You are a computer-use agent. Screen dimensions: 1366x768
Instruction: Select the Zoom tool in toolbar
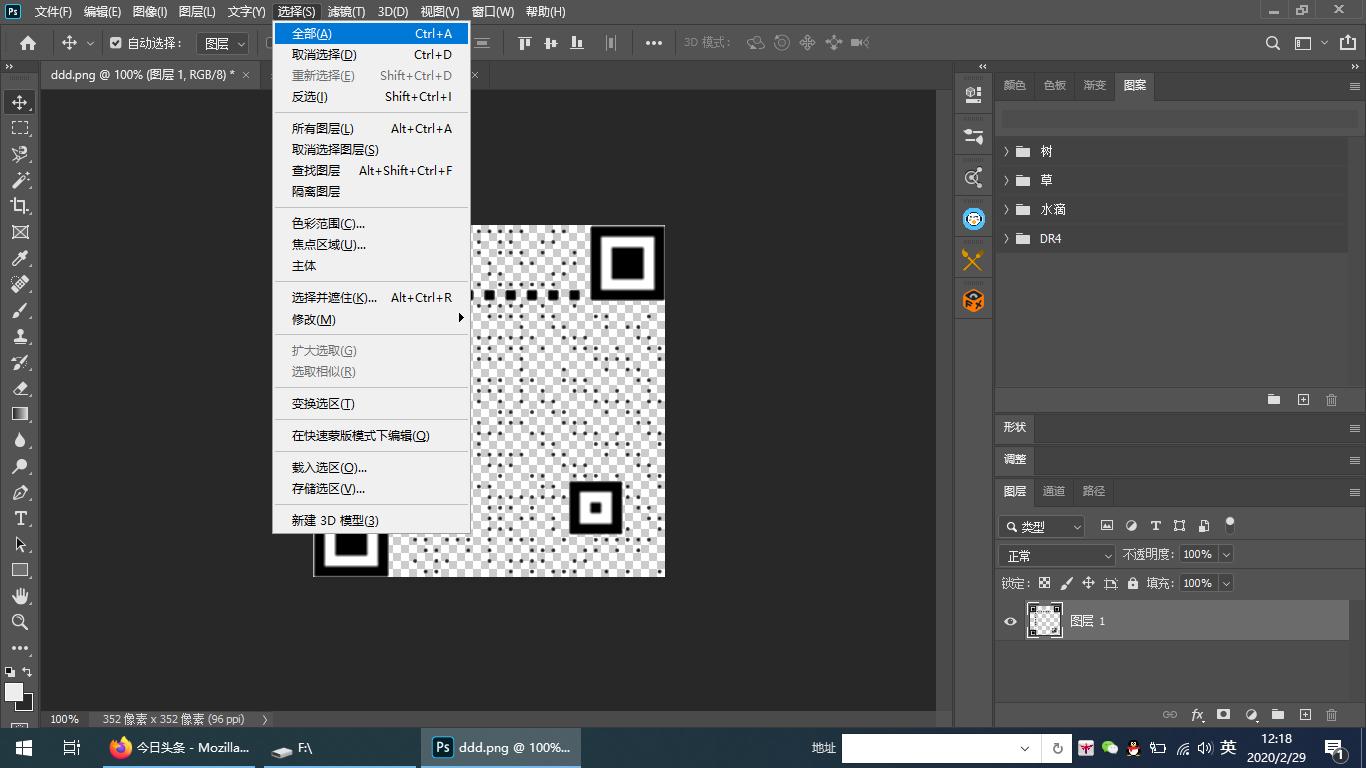tap(20, 622)
